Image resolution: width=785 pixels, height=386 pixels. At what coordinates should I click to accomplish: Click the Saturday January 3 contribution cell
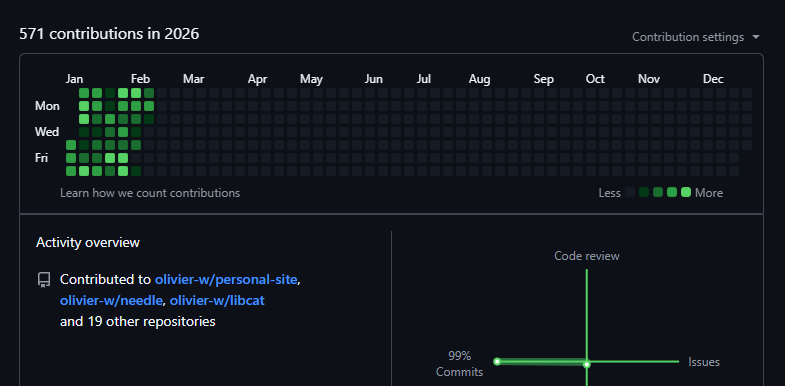[71, 171]
